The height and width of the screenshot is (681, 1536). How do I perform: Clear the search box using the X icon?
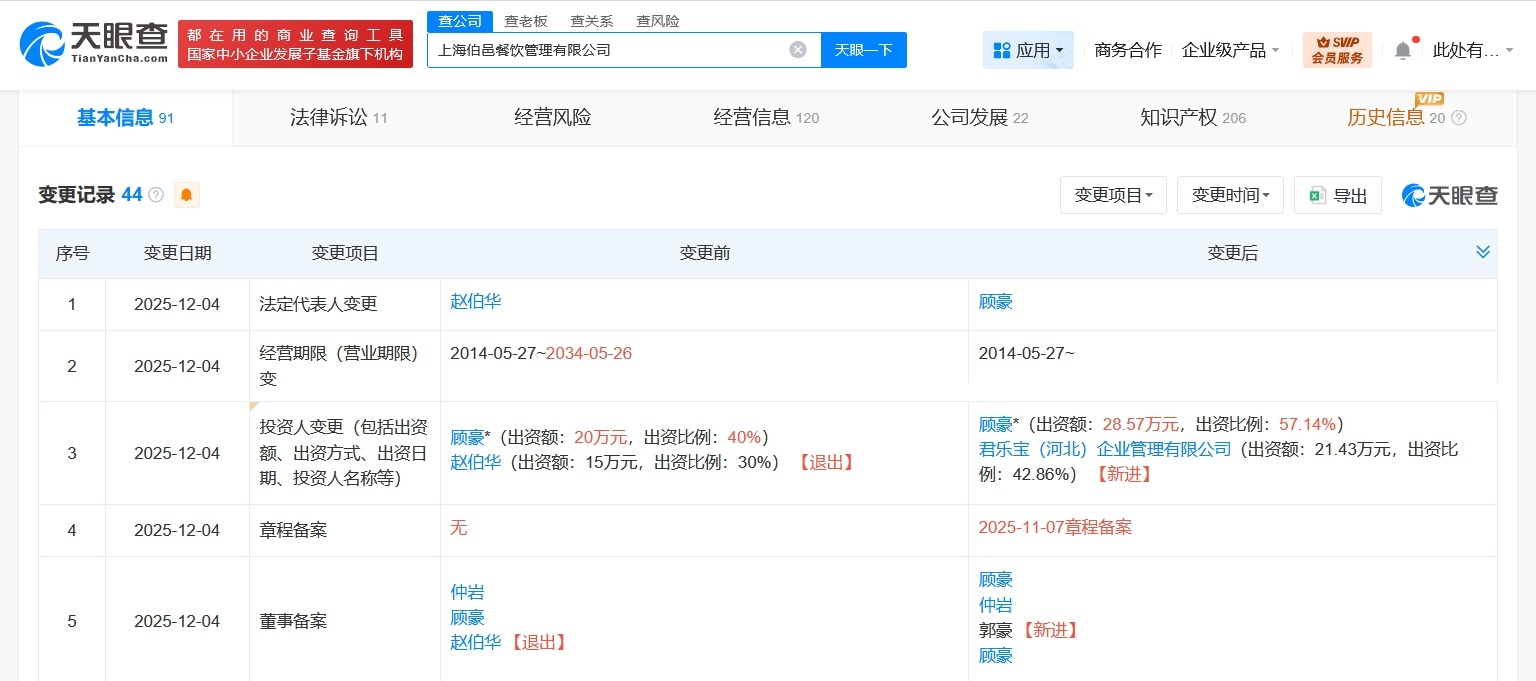click(797, 49)
